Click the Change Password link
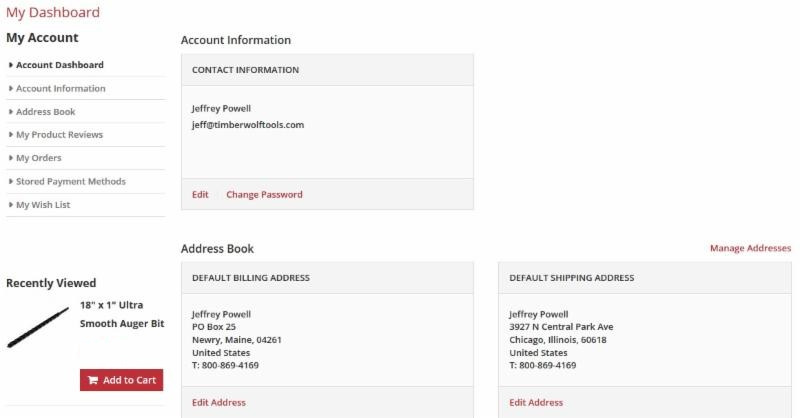 (264, 195)
